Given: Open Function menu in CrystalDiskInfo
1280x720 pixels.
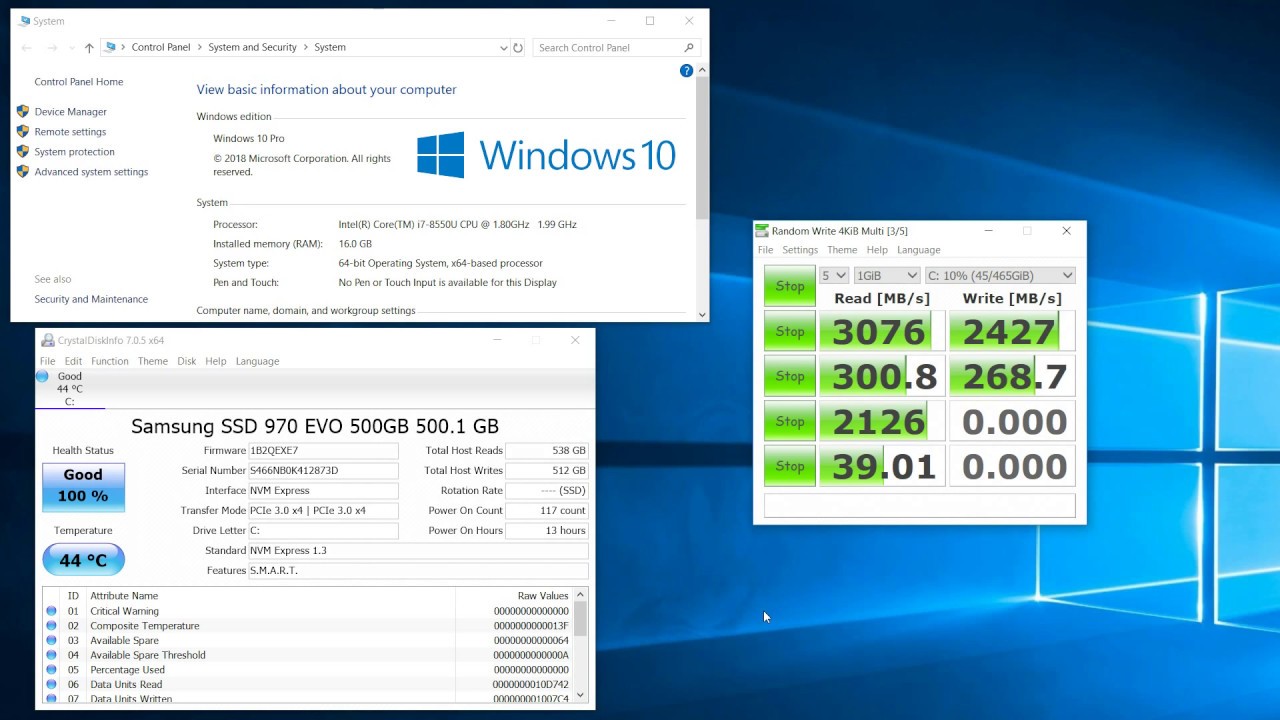Looking at the screenshot, I should pos(110,361).
